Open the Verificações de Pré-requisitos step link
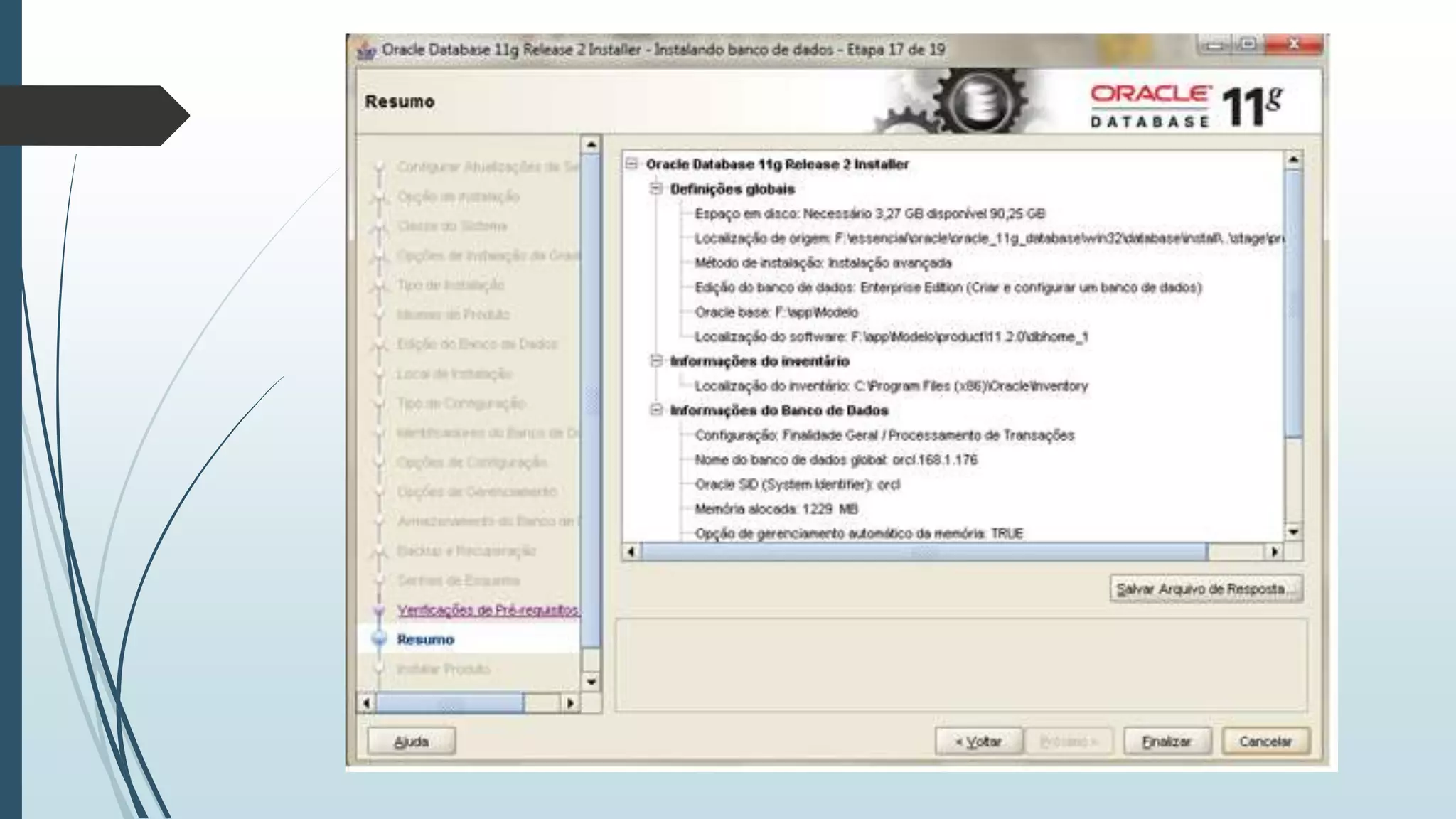This screenshot has width=1456, height=819. pyautogui.click(x=487, y=610)
